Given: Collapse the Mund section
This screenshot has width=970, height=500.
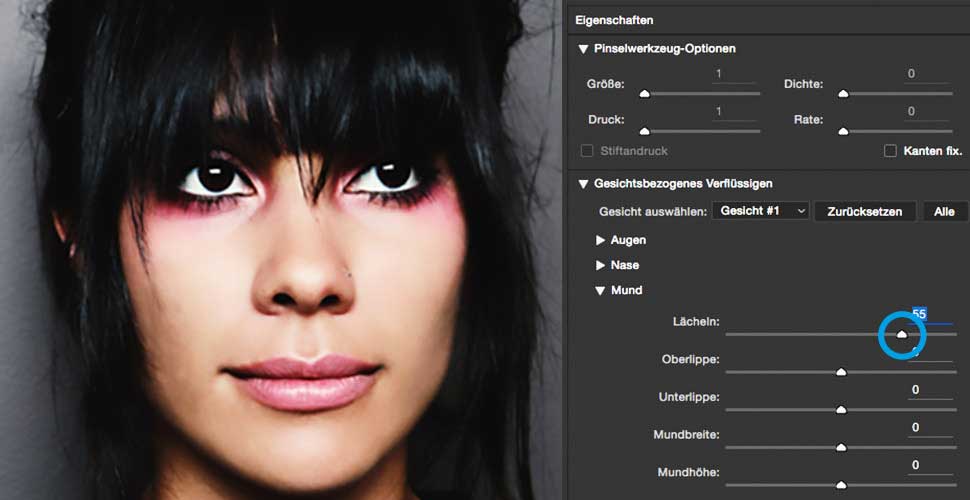Looking at the screenshot, I should (x=601, y=290).
